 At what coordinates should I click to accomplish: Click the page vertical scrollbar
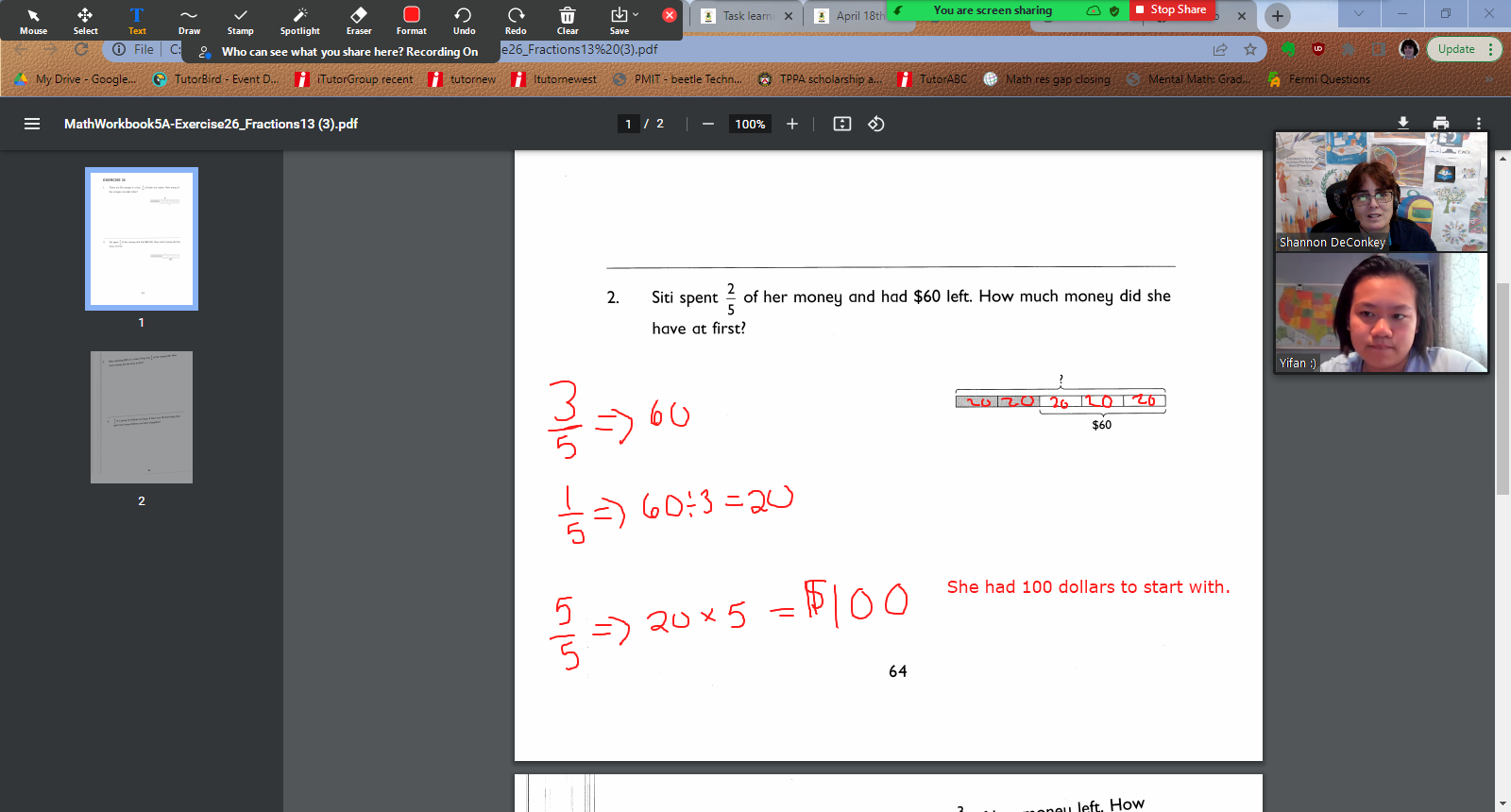click(x=1503, y=389)
